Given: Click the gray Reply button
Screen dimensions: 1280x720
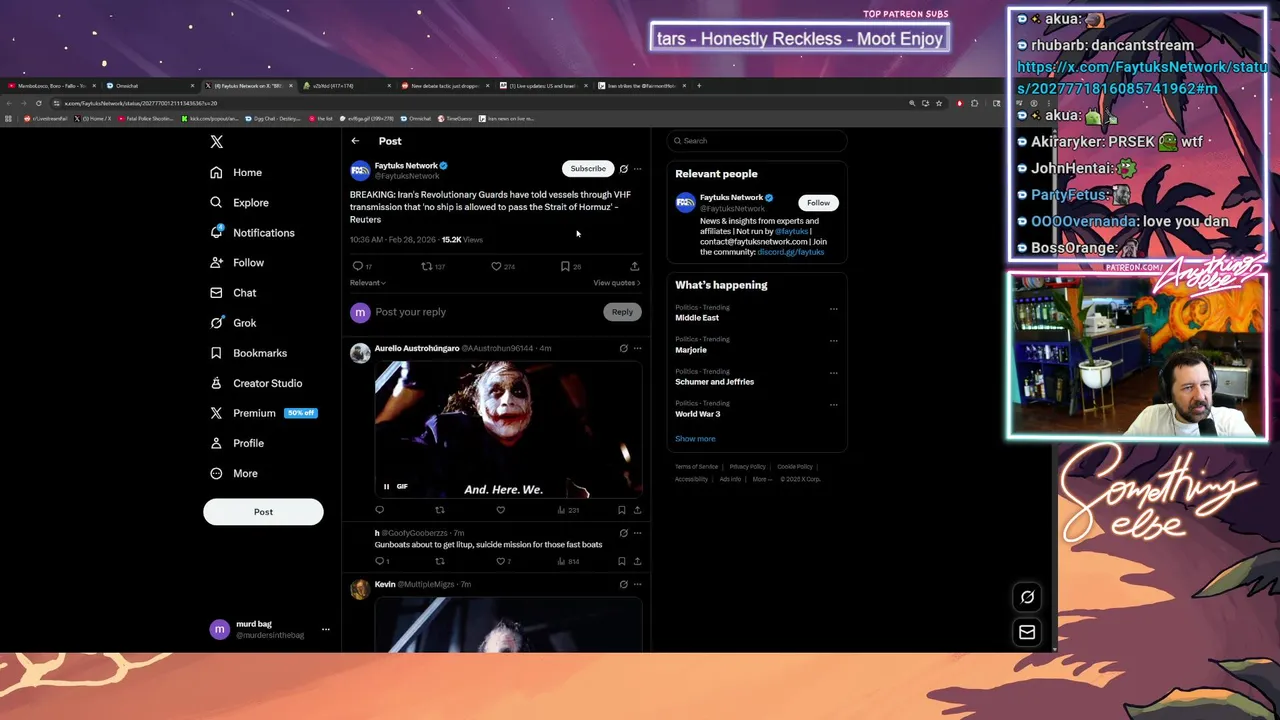Looking at the screenshot, I should click(x=622, y=312).
